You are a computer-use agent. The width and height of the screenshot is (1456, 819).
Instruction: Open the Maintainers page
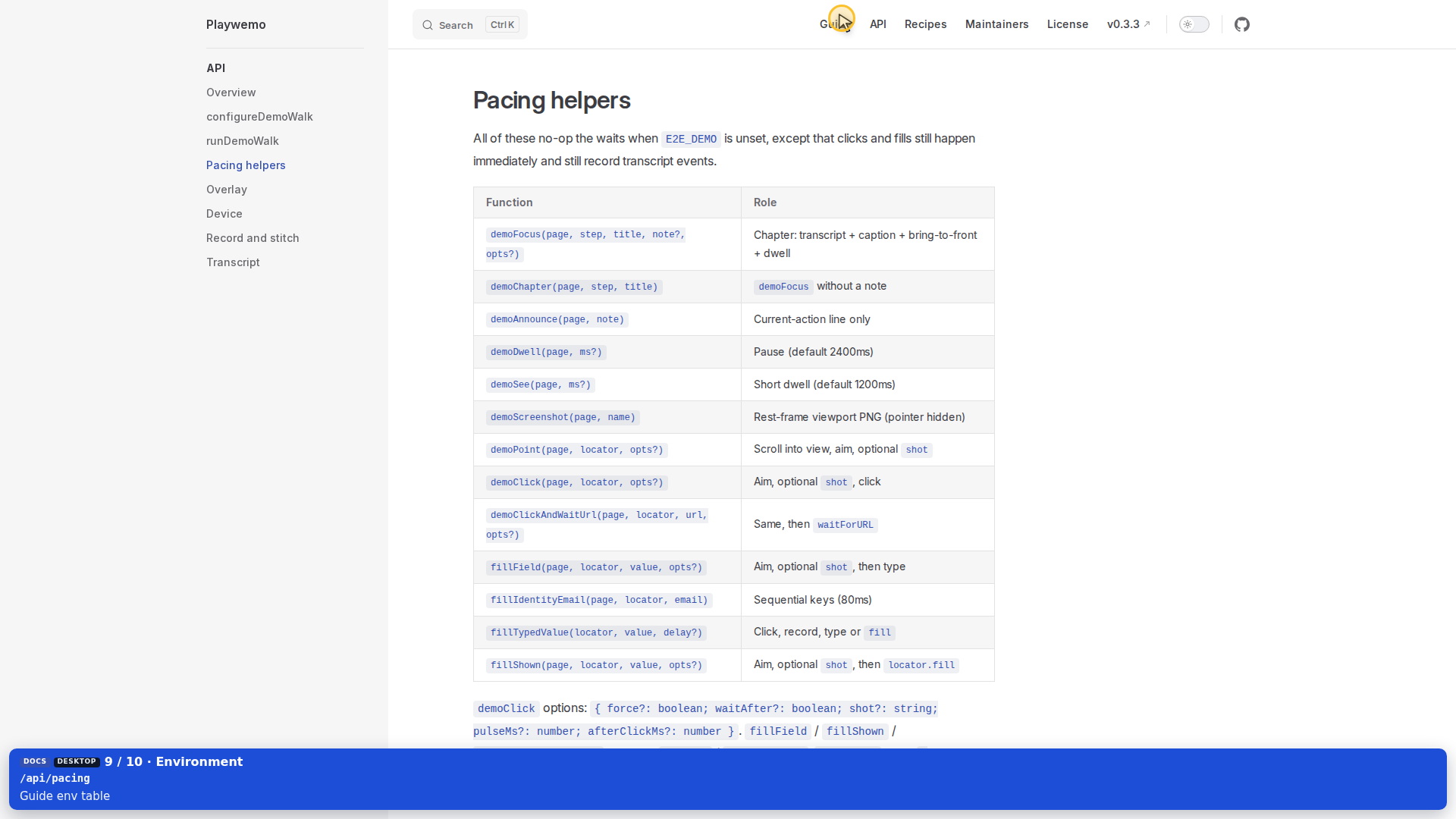[997, 24]
